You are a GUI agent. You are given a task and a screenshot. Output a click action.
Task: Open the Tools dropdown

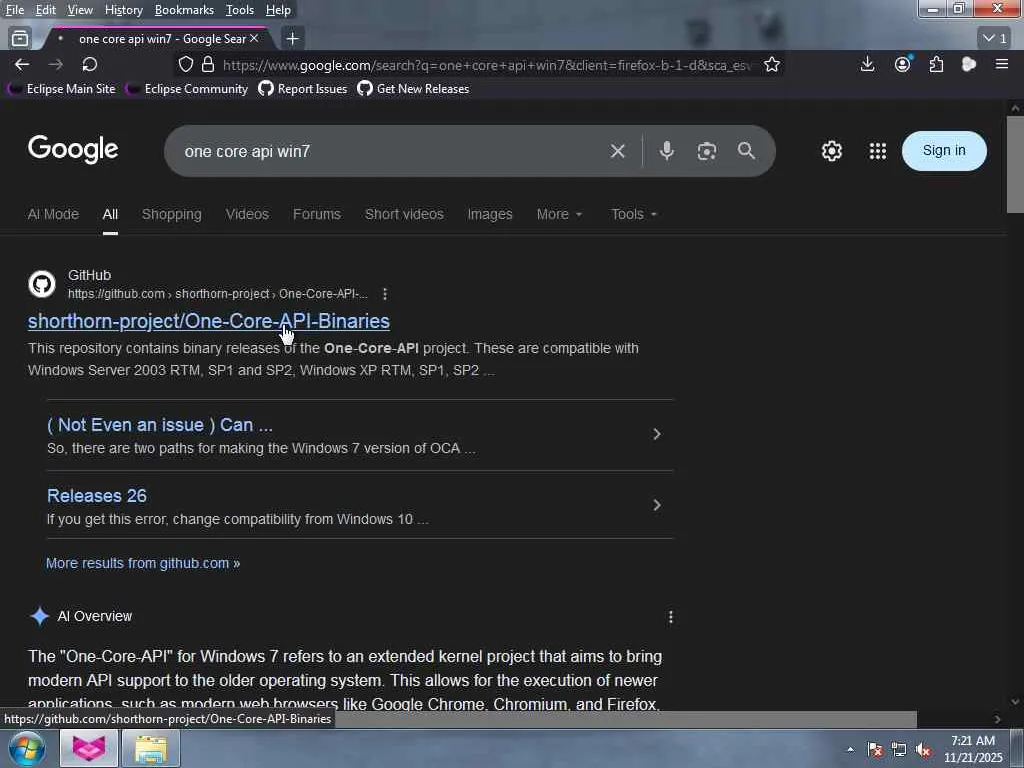tap(633, 214)
